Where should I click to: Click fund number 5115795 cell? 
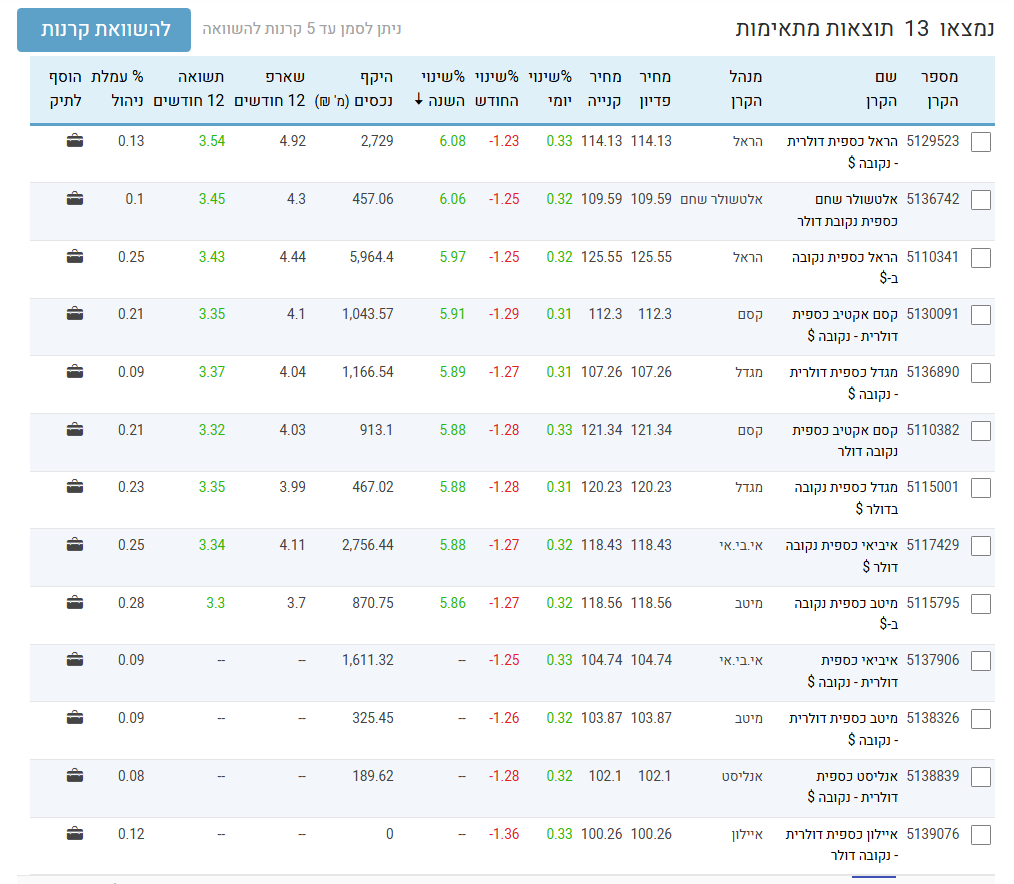tap(932, 603)
